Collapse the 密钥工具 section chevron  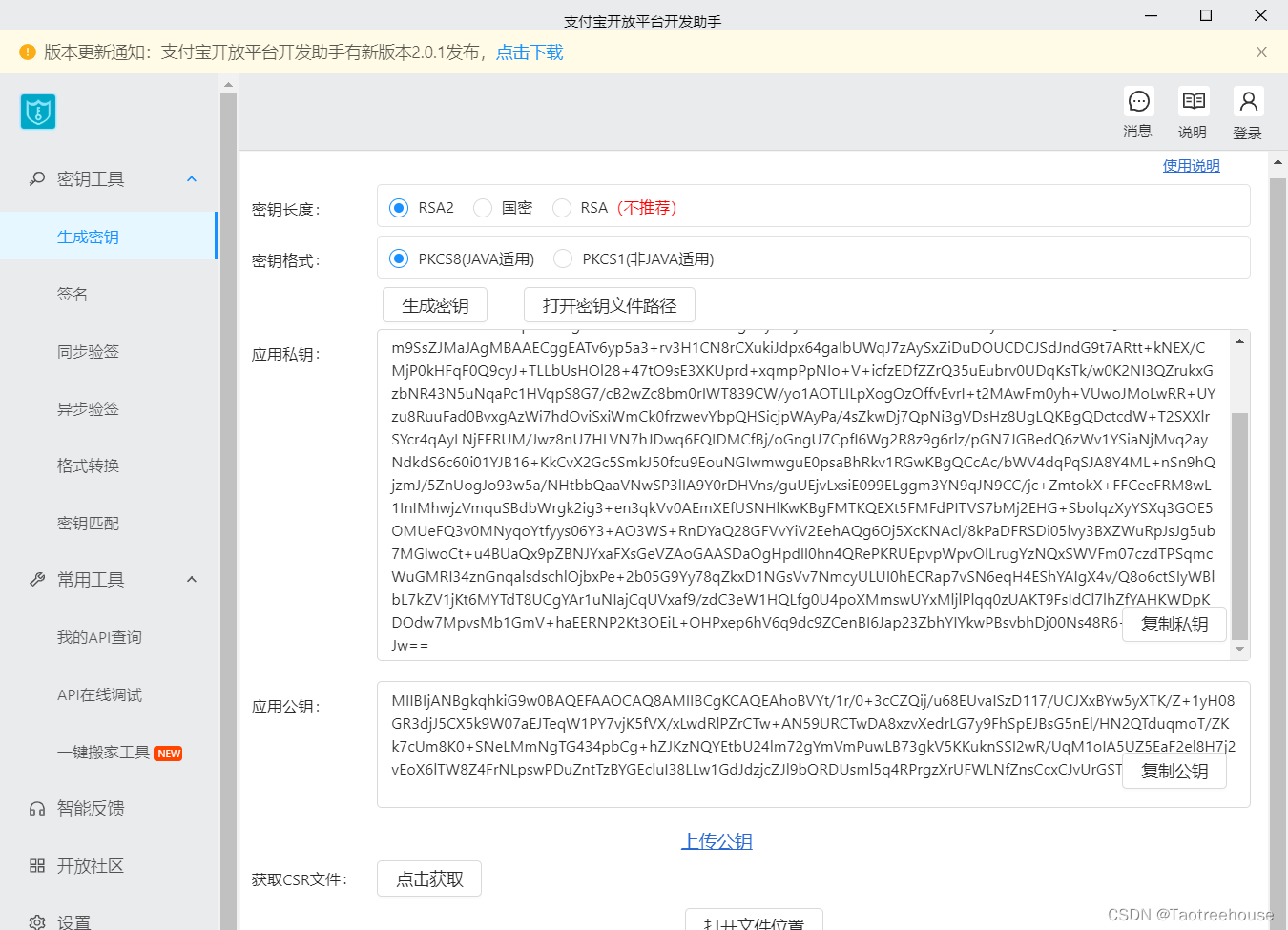coord(192,178)
